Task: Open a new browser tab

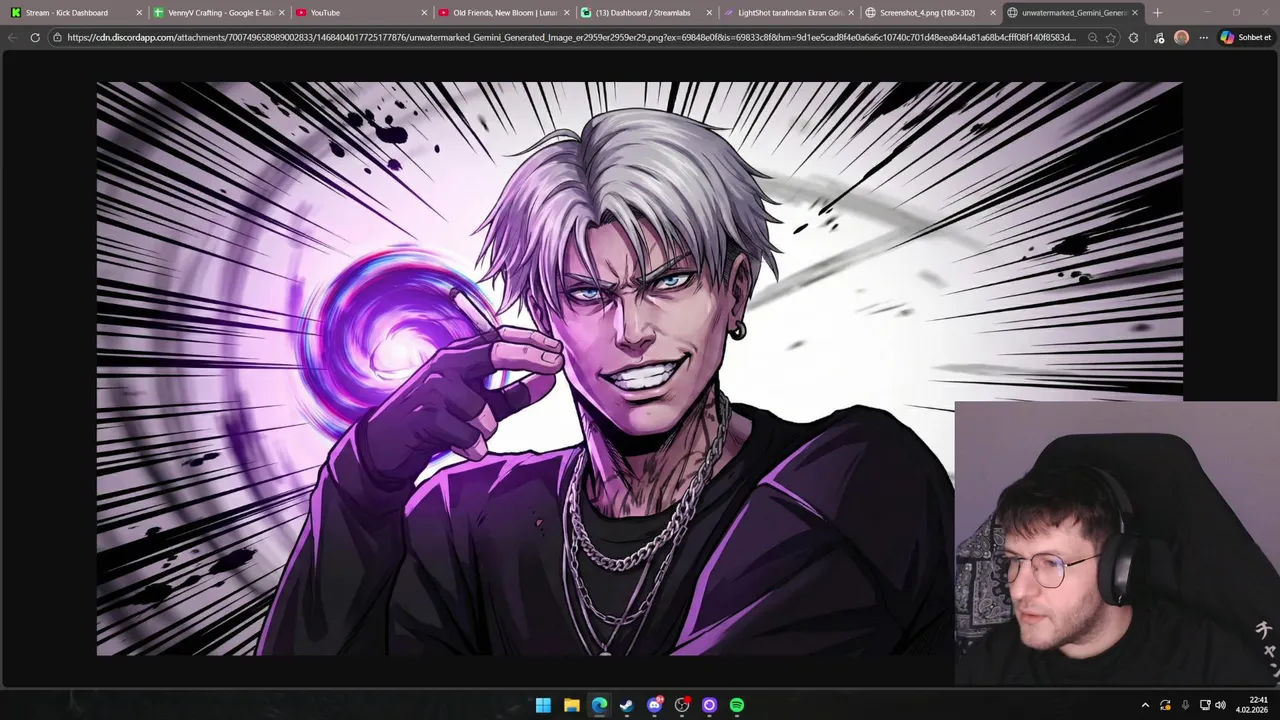Action: [1157, 13]
